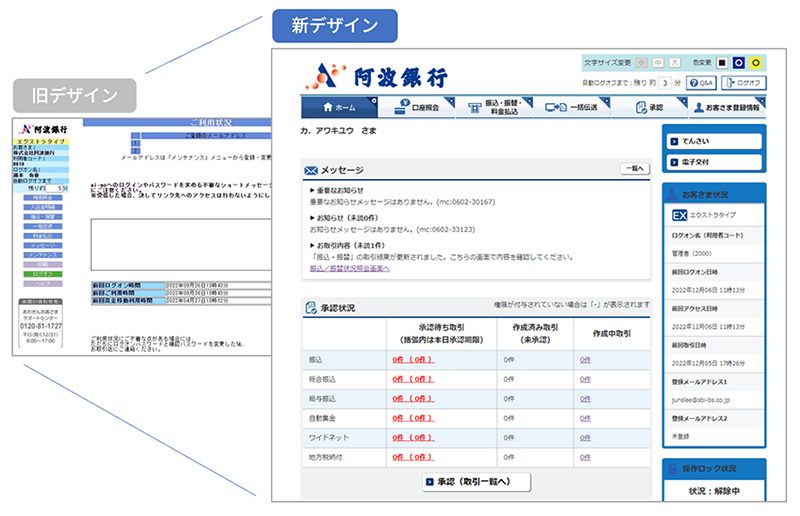Open the 振込・振替・料金払込 tab
This screenshot has width=800, height=516.
(494, 107)
